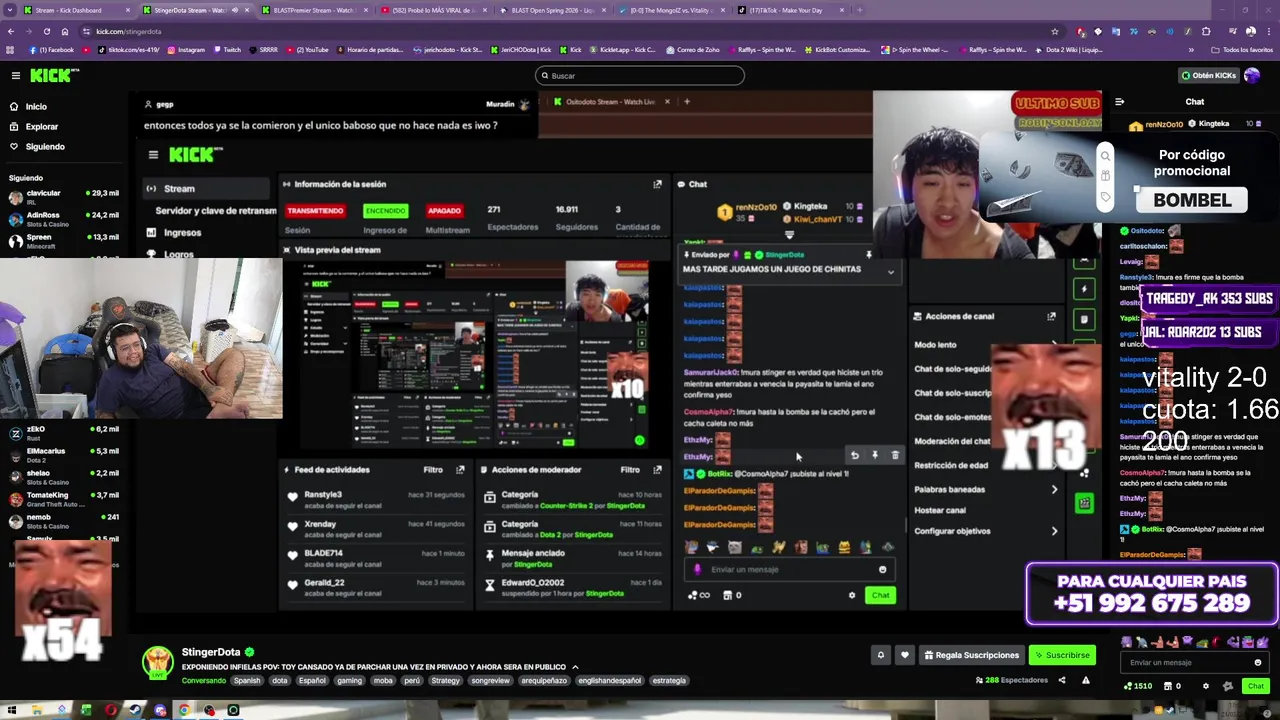Reload the page with browser refresh icon

click(x=46, y=31)
